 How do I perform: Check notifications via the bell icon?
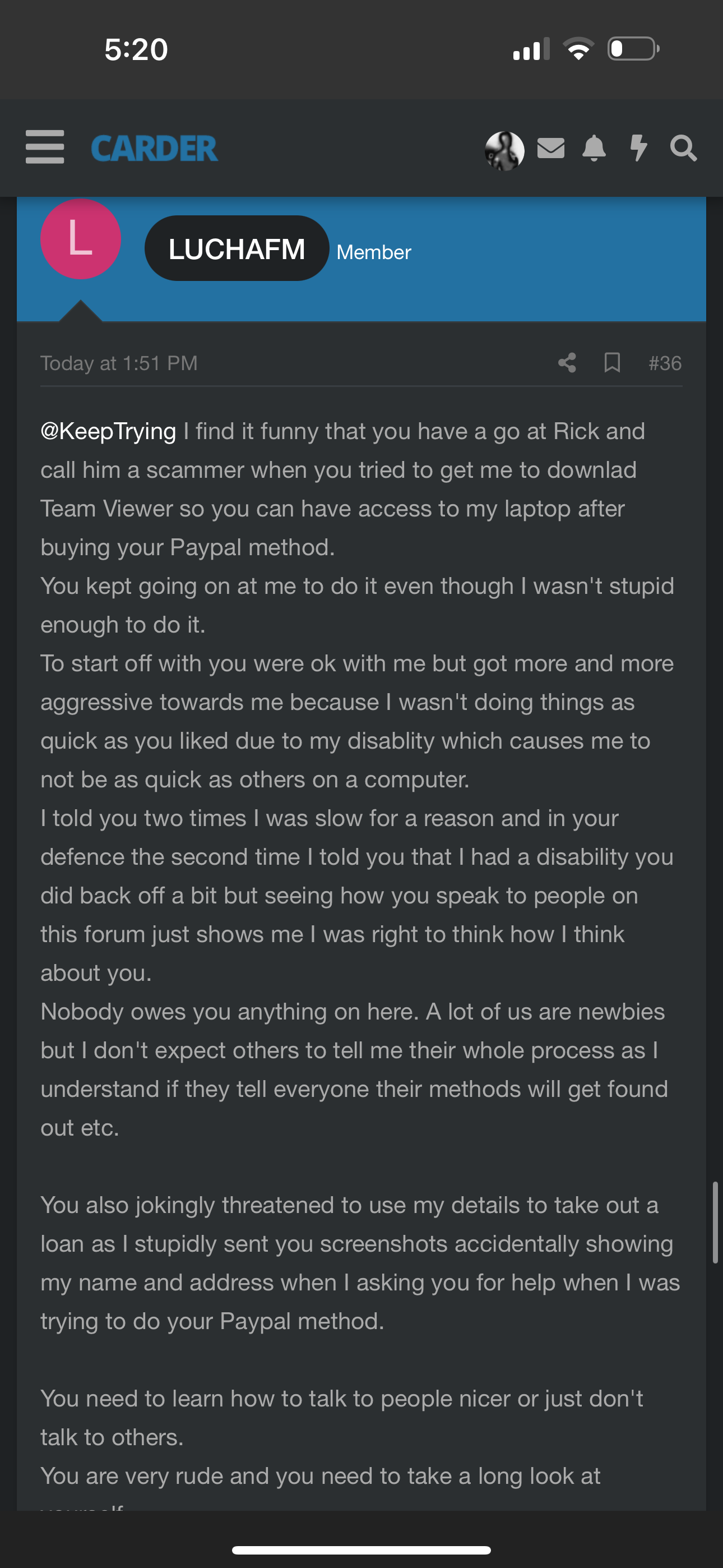tap(594, 149)
